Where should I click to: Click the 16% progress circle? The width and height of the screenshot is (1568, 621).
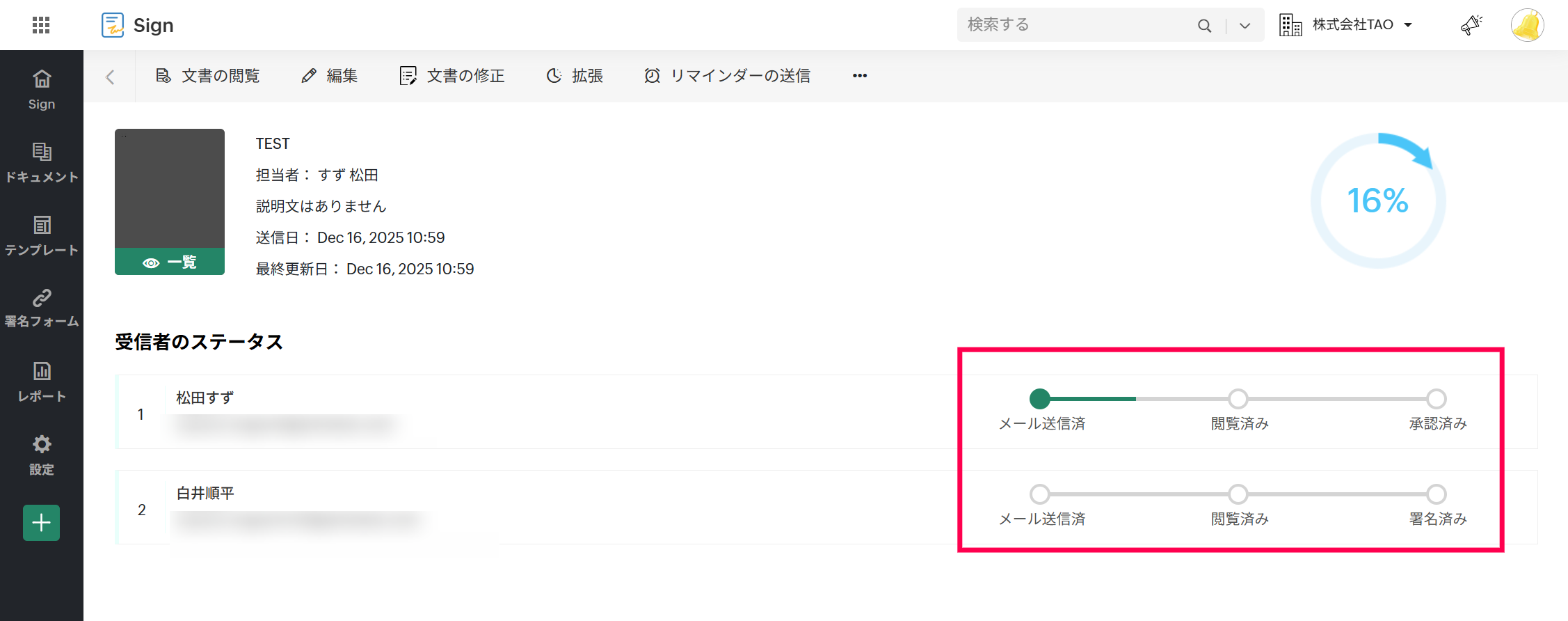[1377, 201]
